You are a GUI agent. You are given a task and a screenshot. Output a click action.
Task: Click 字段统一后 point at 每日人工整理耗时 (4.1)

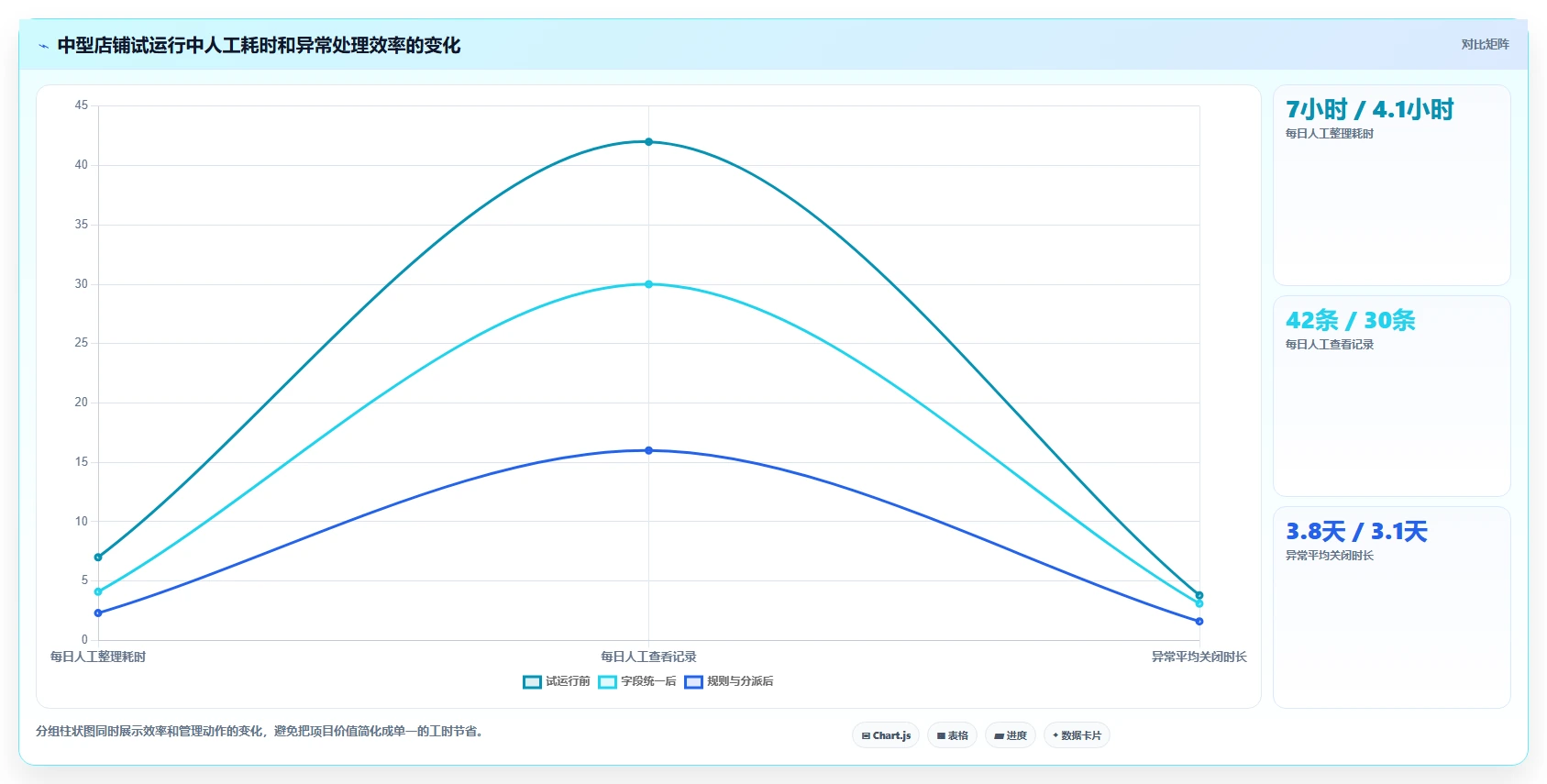coord(98,591)
